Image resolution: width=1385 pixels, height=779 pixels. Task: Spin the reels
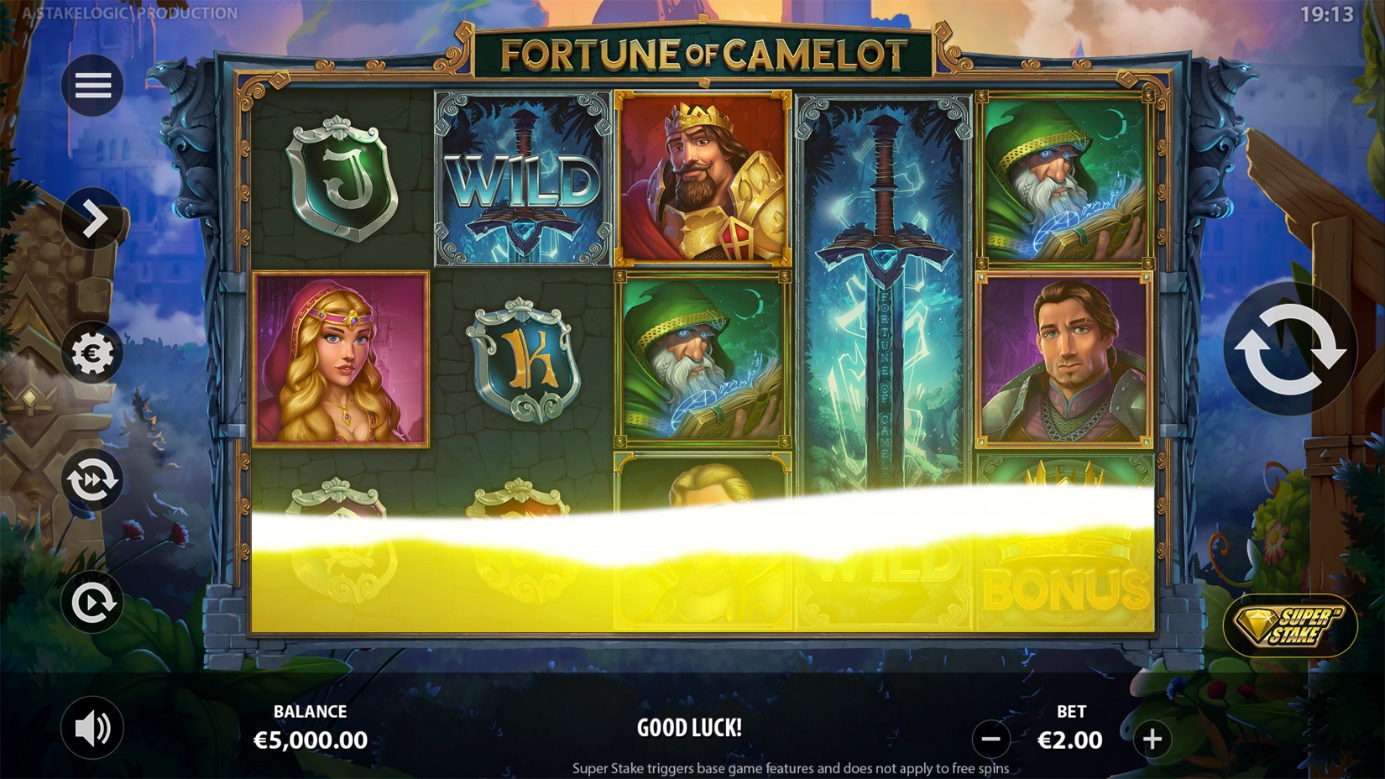pyautogui.click(x=1290, y=349)
